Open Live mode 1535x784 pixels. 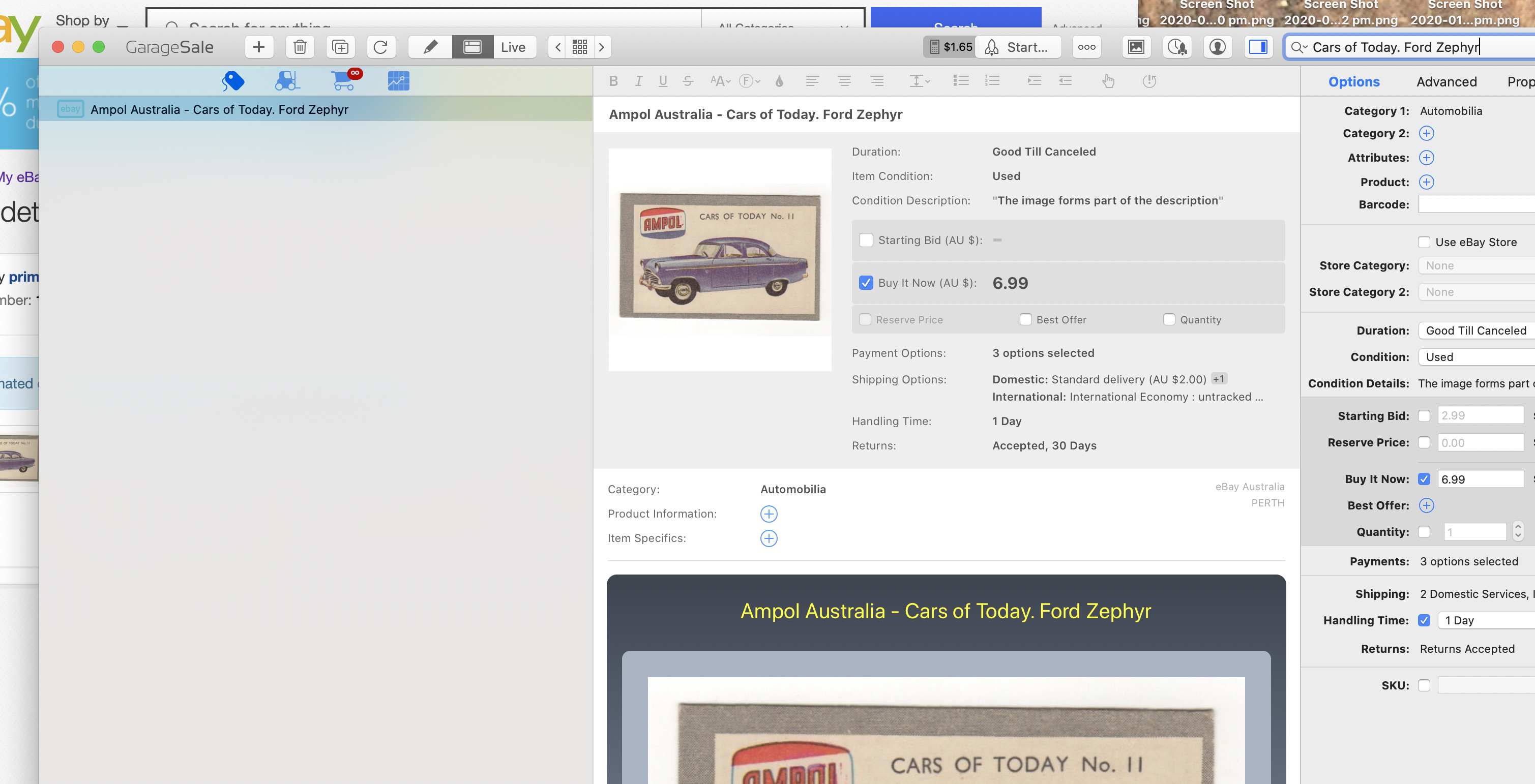(513, 47)
